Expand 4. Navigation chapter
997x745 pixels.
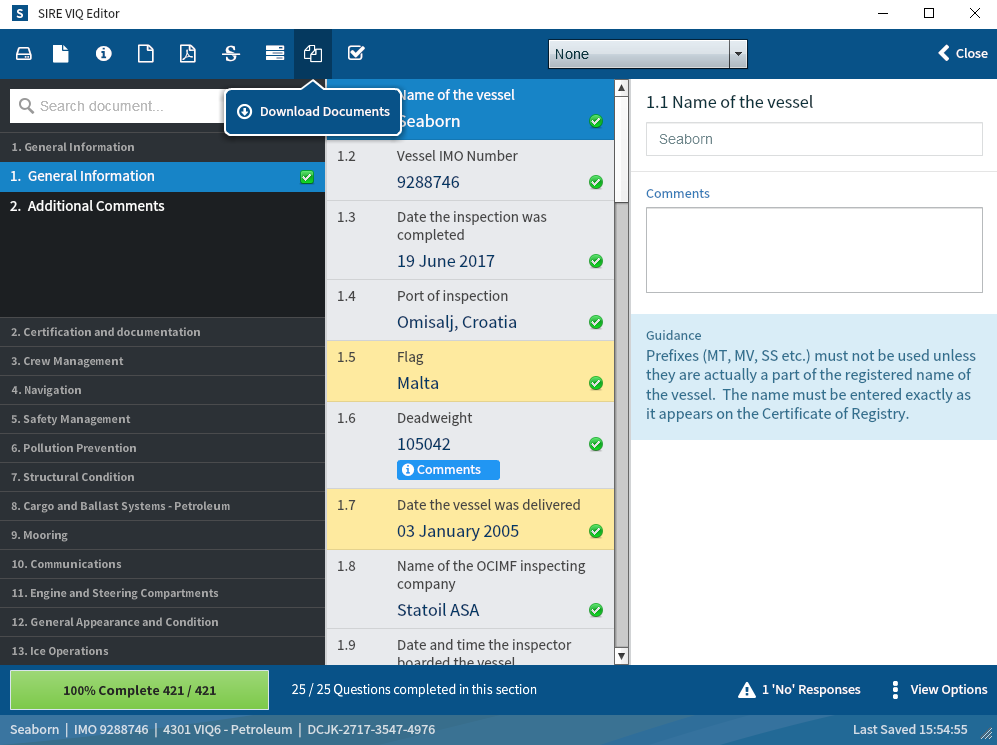pos(162,390)
